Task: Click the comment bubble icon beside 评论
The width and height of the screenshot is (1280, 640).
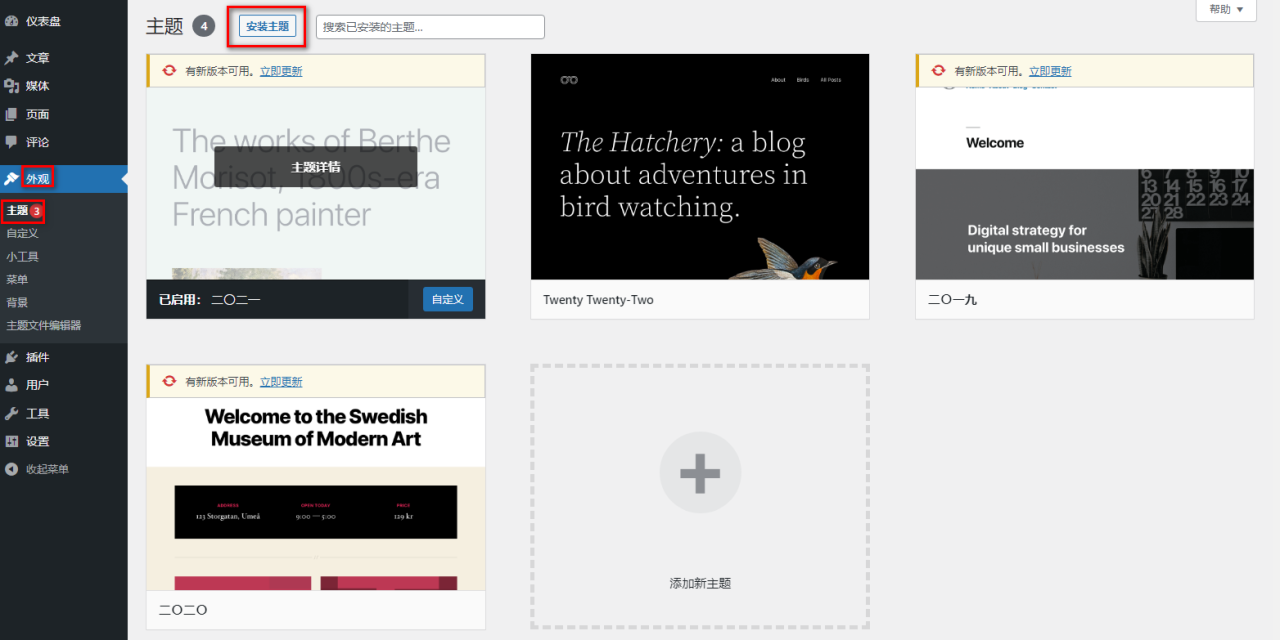Action: coord(11,142)
